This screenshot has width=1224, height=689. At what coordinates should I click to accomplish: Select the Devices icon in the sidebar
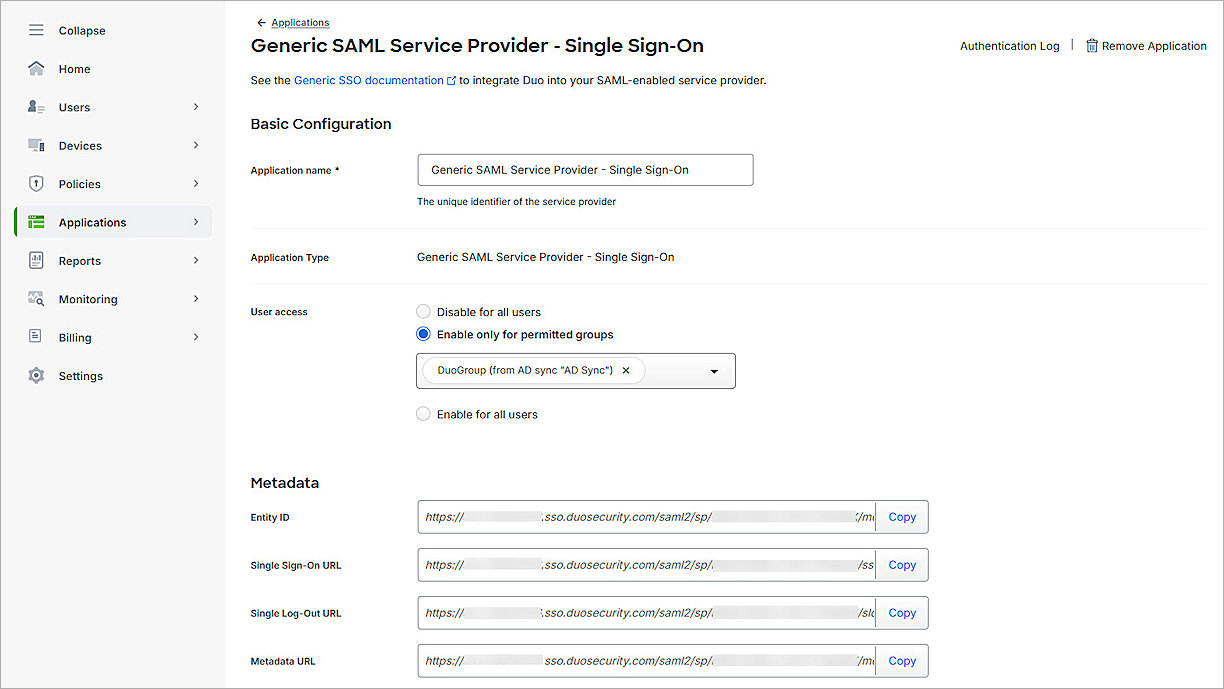click(36, 145)
